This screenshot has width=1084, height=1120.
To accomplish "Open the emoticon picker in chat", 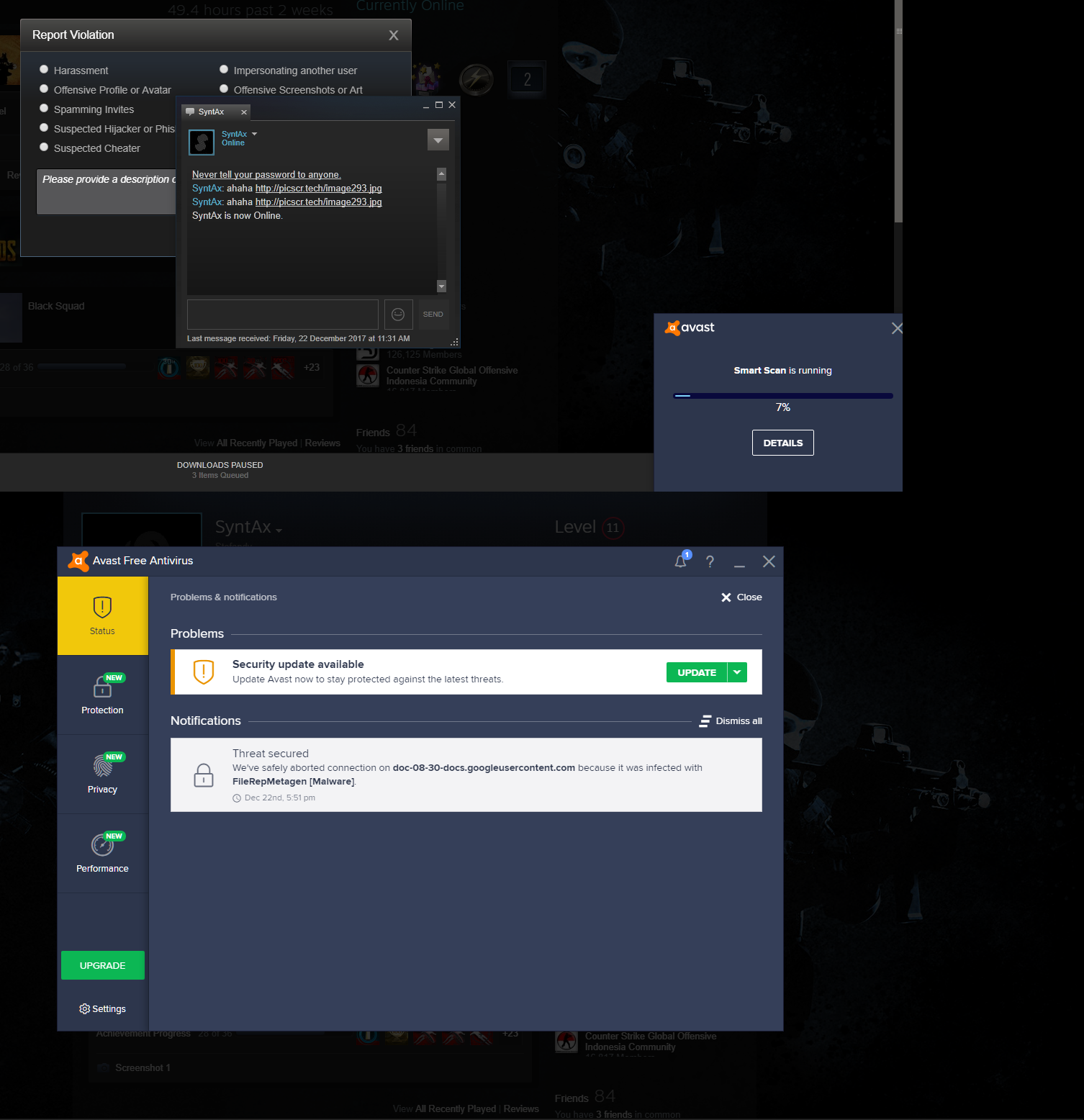I will coord(398,315).
